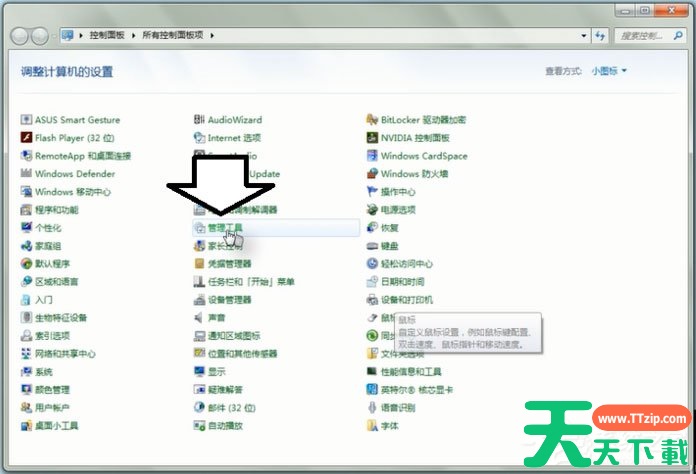Open Flash Player (32 位) icon
Image resolution: width=696 pixels, height=474 pixels.
(x=27, y=138)
